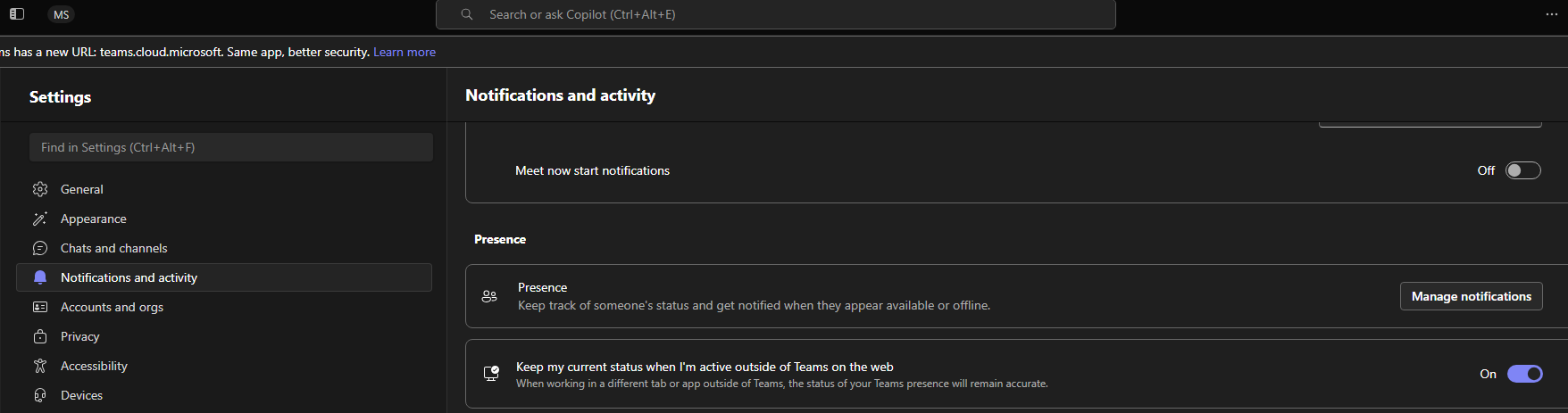The image size is (1568, 413).
Task: Follow the Learn more link
Action: click(405, 52)
